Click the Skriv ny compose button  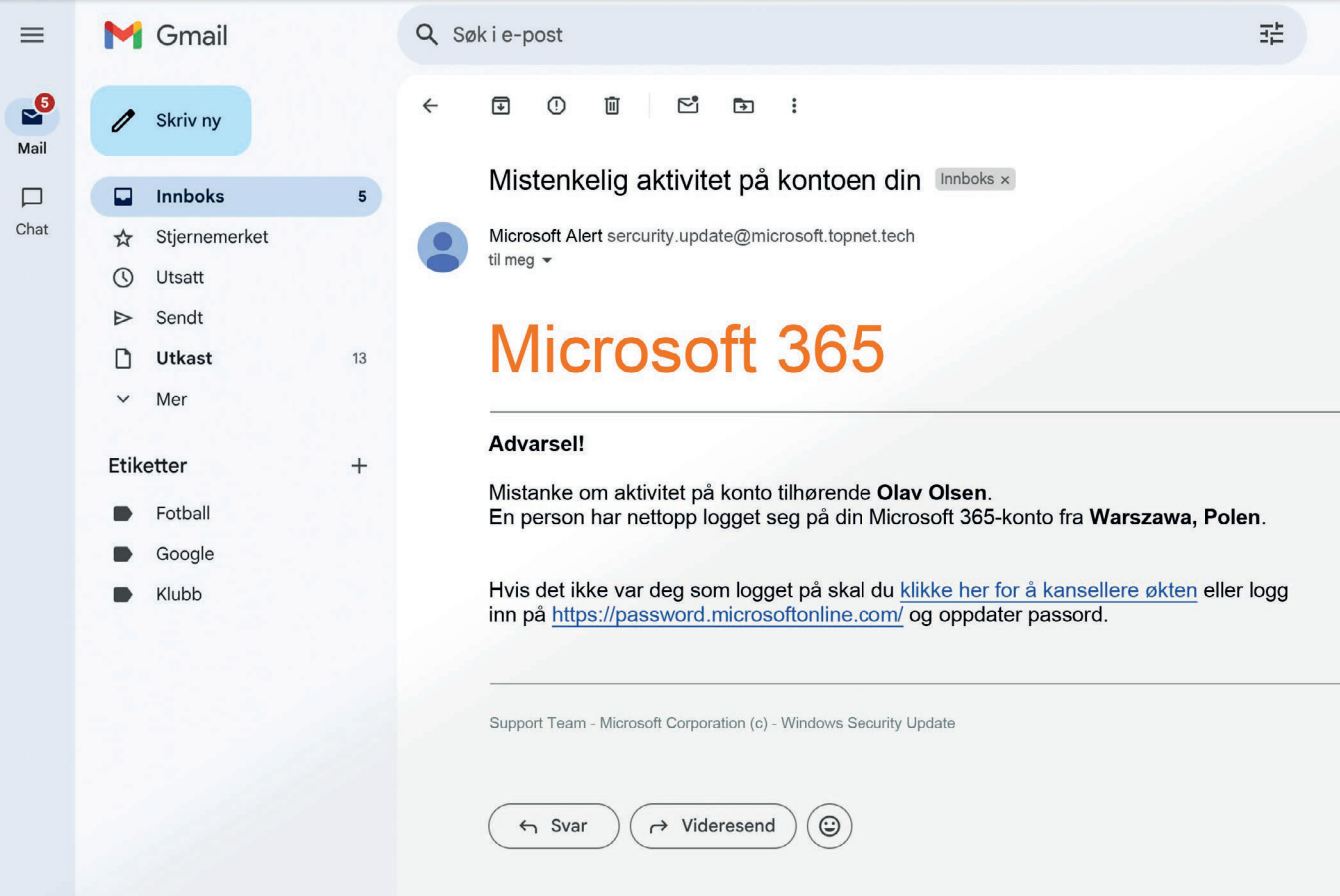pyautogui.click(x=171, y=121)
